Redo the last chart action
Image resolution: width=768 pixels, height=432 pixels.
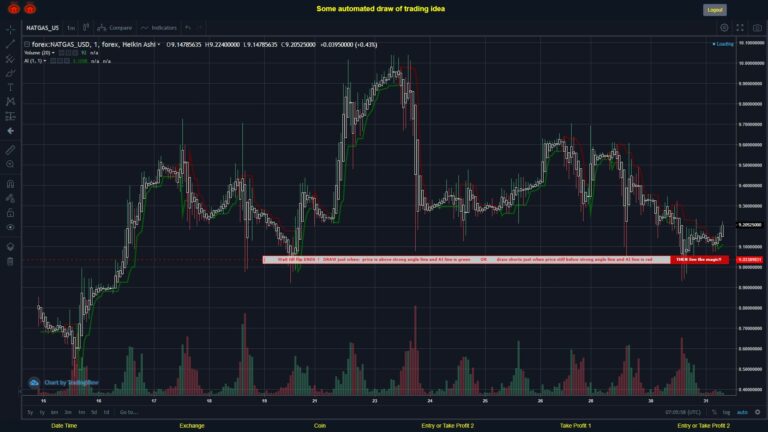pyautogui.click(x=200, y=28)
